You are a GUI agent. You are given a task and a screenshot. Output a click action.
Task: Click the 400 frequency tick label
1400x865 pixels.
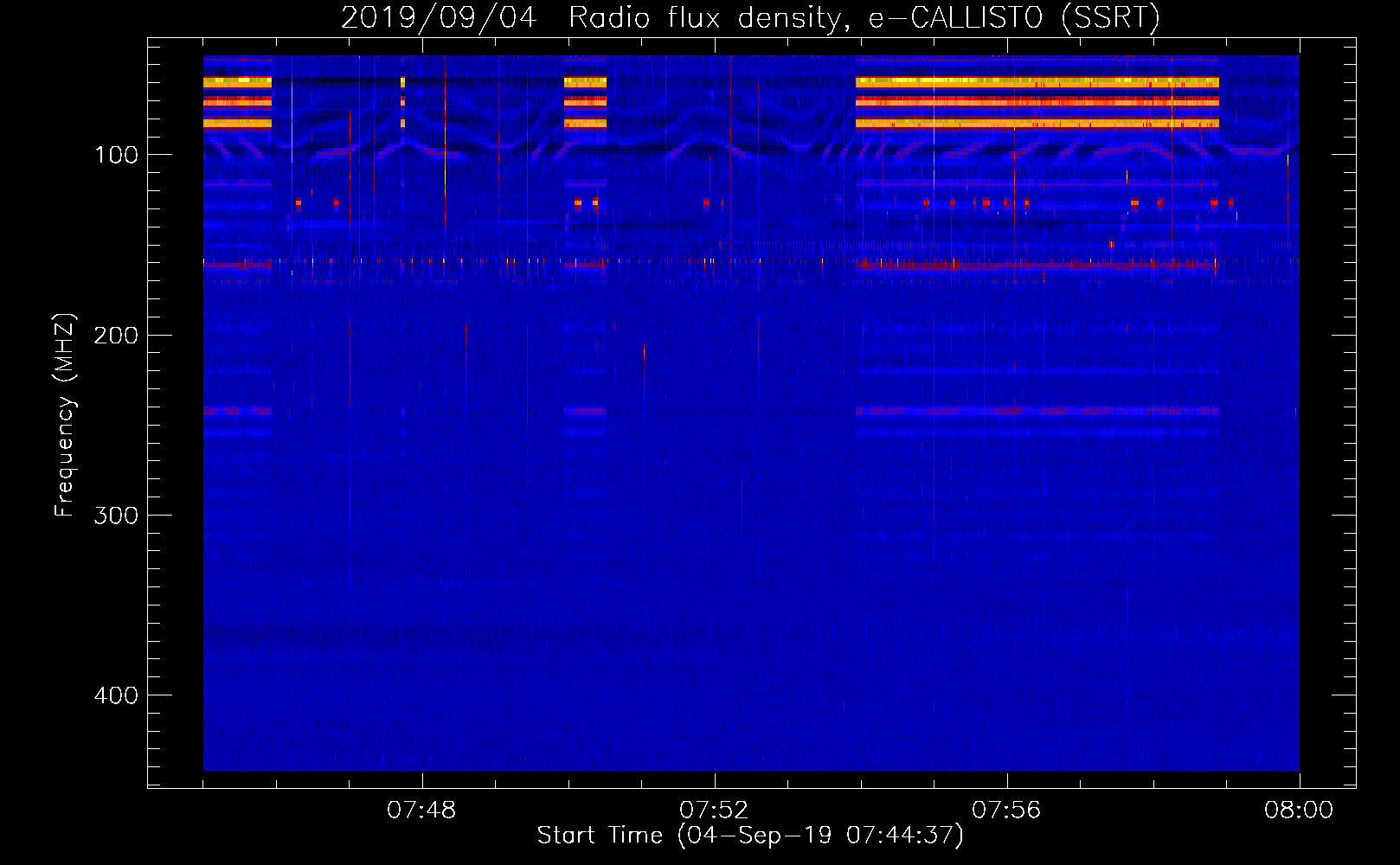click(116, 695)
